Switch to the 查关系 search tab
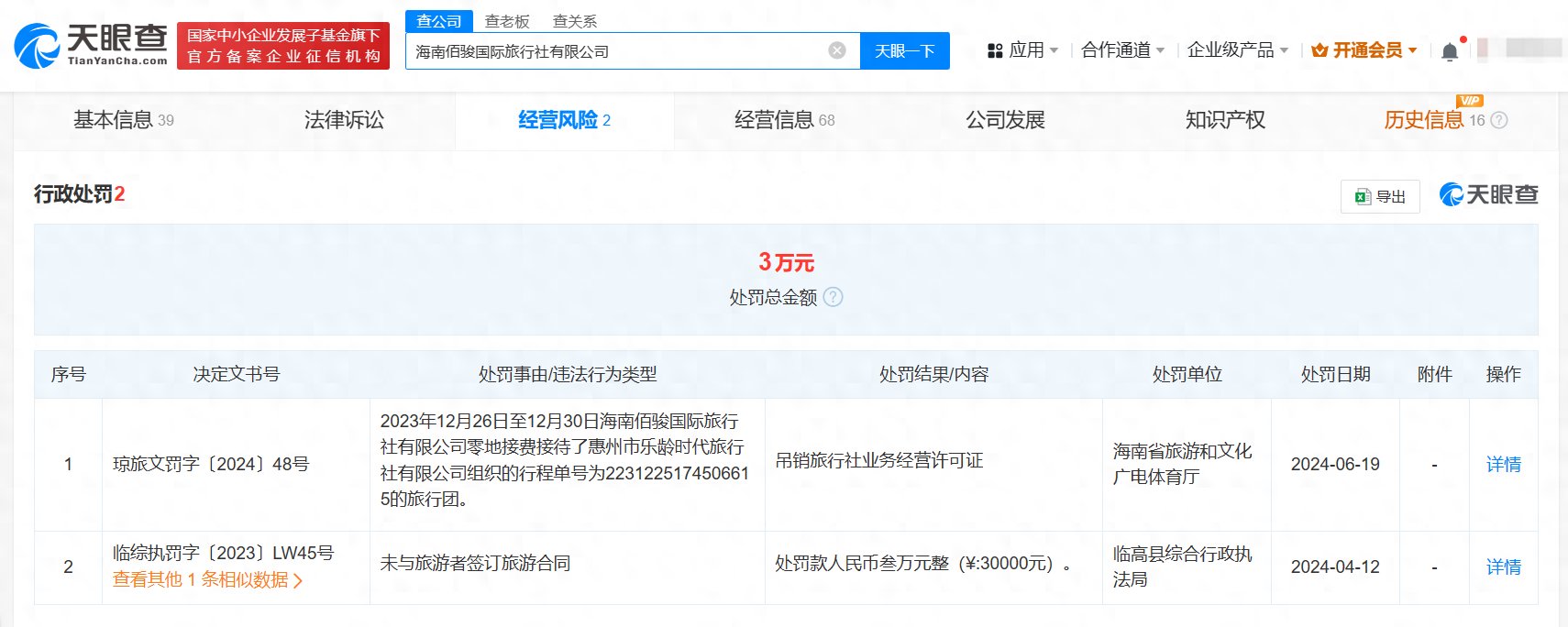Screen dimensions: 1568x627 (575, 21)
